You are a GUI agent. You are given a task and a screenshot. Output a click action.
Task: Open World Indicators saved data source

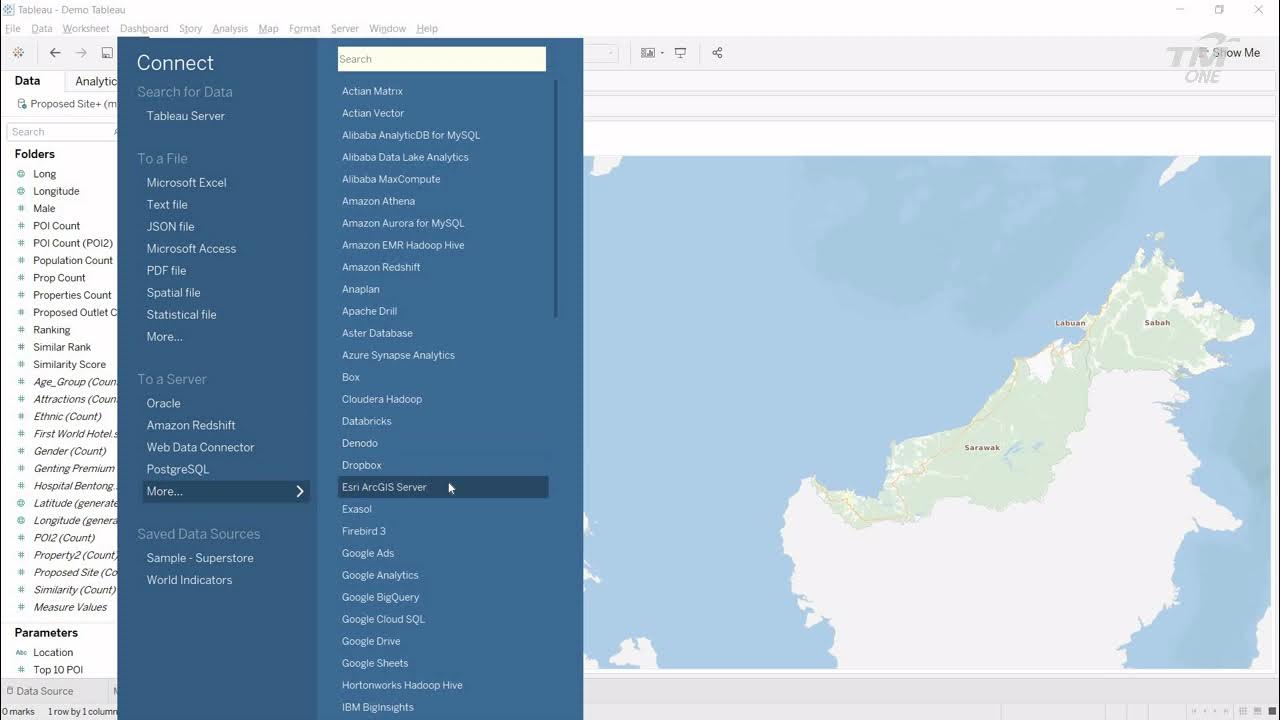pos(190,580)
